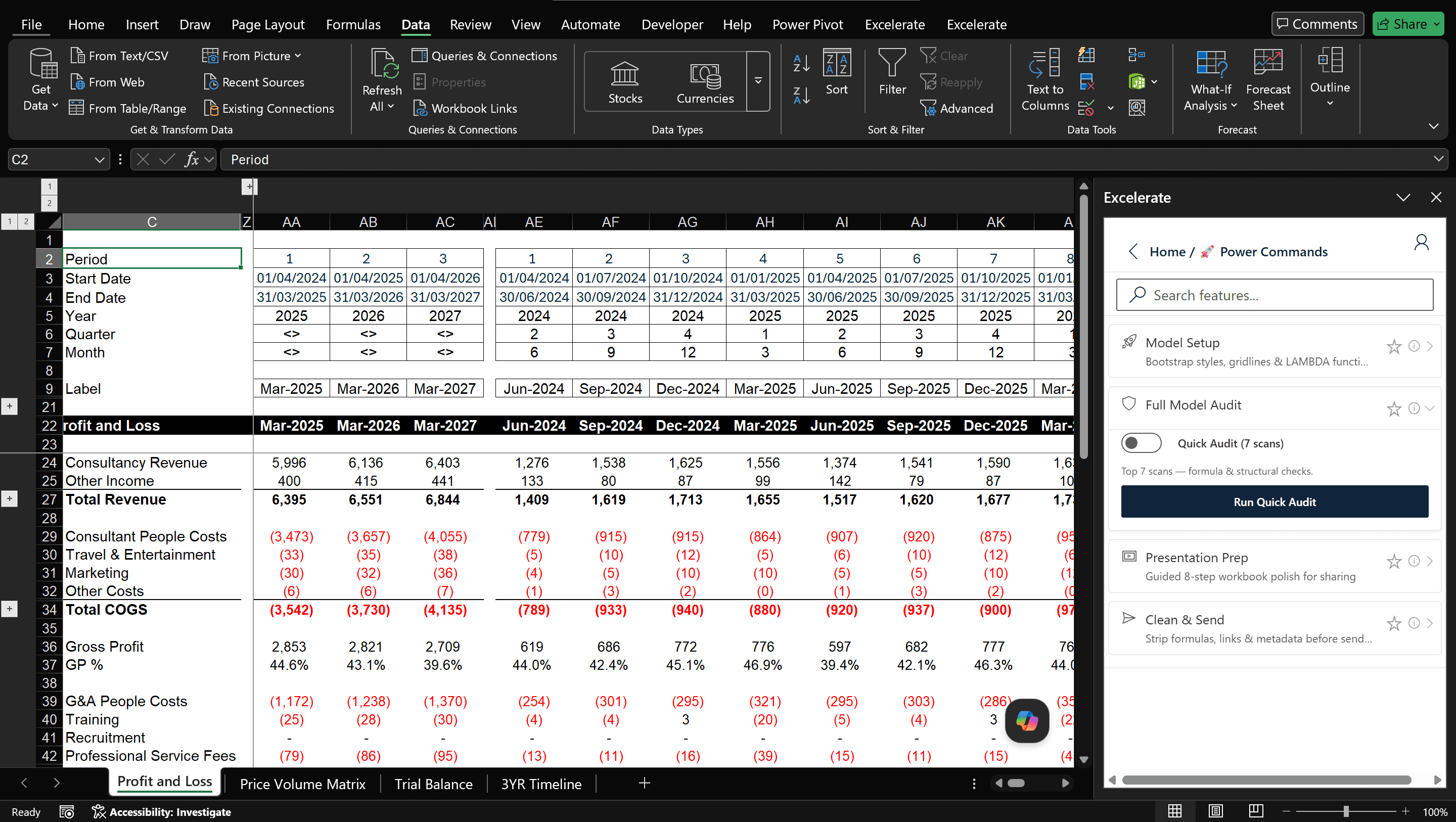Viewport: 1456px width, 822px height.
Task: Search features in Excelerate pane
Action: [x=1275, y=295]
